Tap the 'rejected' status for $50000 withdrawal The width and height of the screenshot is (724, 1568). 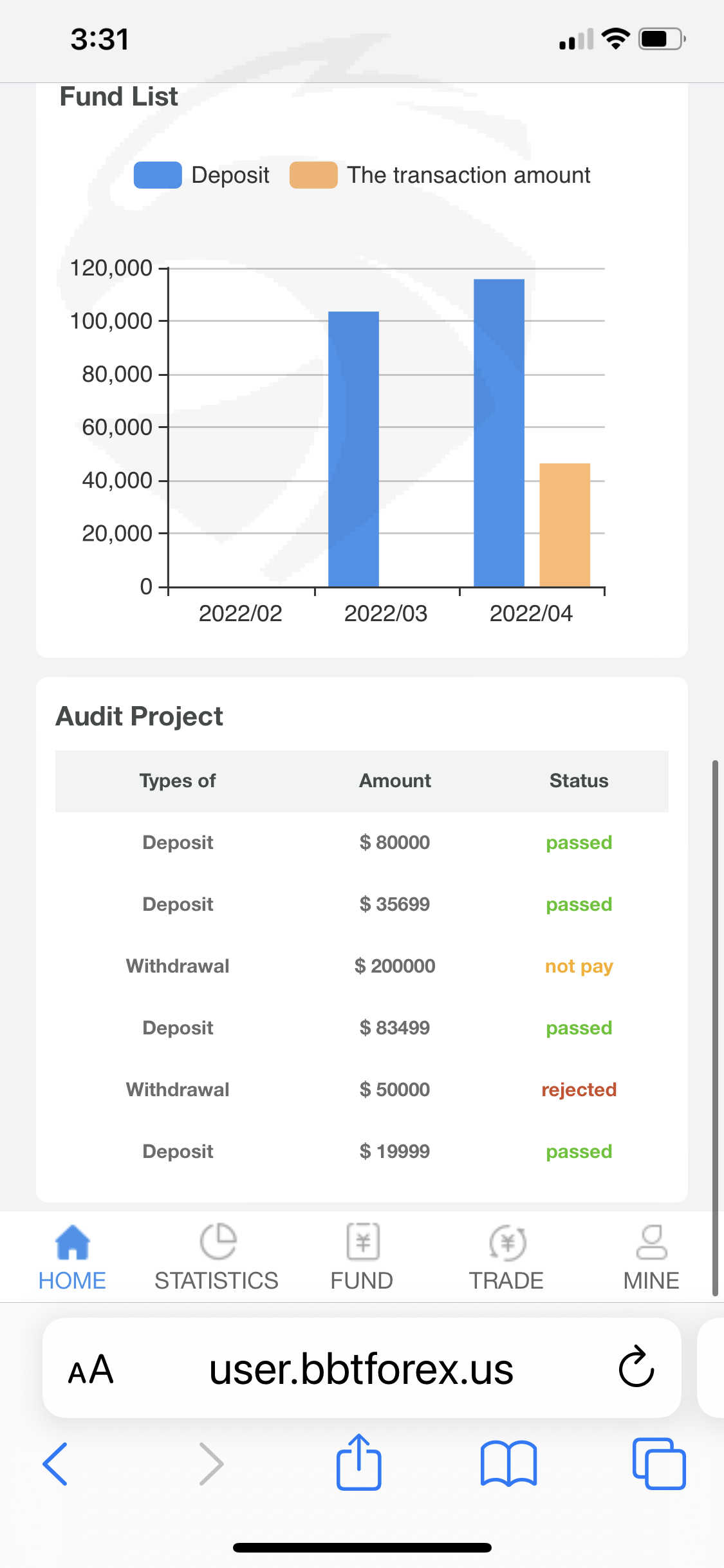tap(579, 1090)
